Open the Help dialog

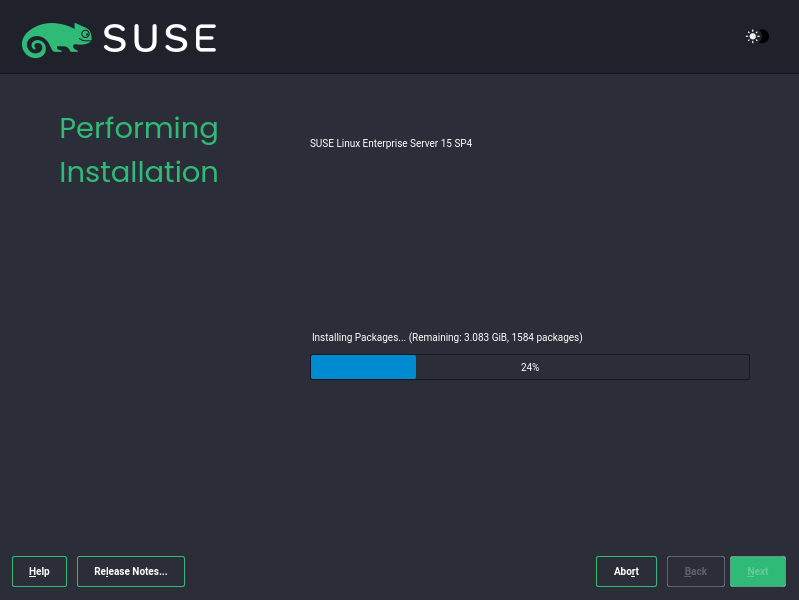39,571
